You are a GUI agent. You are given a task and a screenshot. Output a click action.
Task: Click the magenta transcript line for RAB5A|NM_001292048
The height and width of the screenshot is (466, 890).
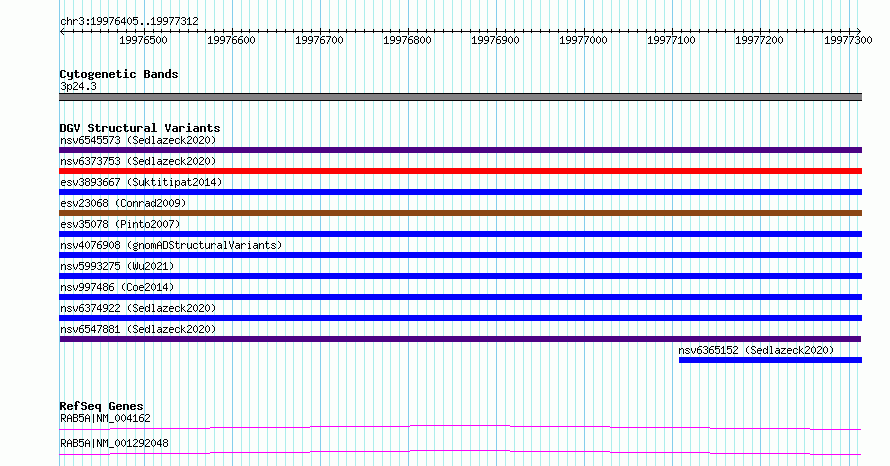[x=460, y=452]
